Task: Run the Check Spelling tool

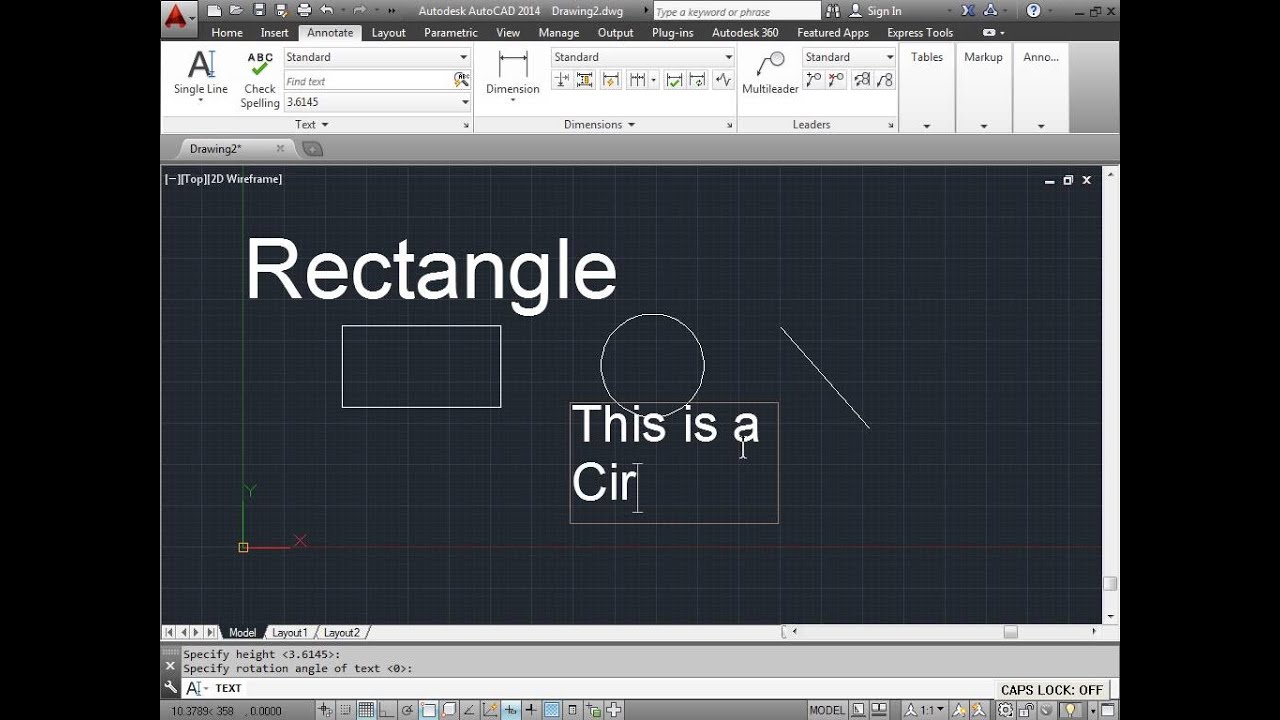Action: (x=260, y=79)
